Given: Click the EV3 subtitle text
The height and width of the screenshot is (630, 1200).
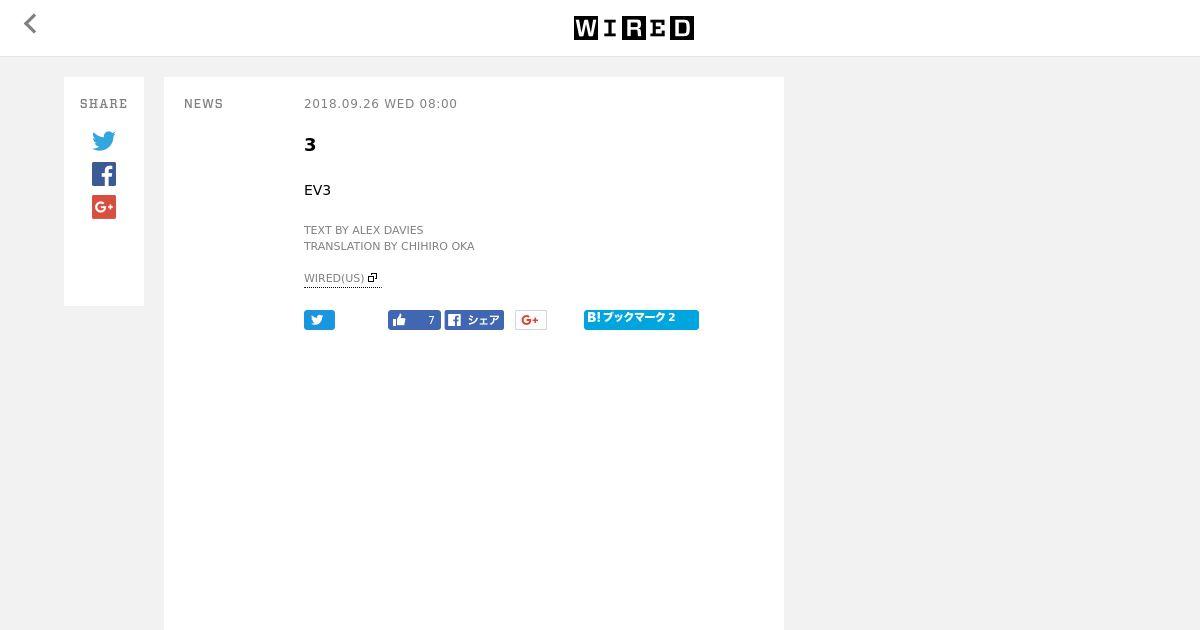Looking at the screenshot, I should click(317, 190).
